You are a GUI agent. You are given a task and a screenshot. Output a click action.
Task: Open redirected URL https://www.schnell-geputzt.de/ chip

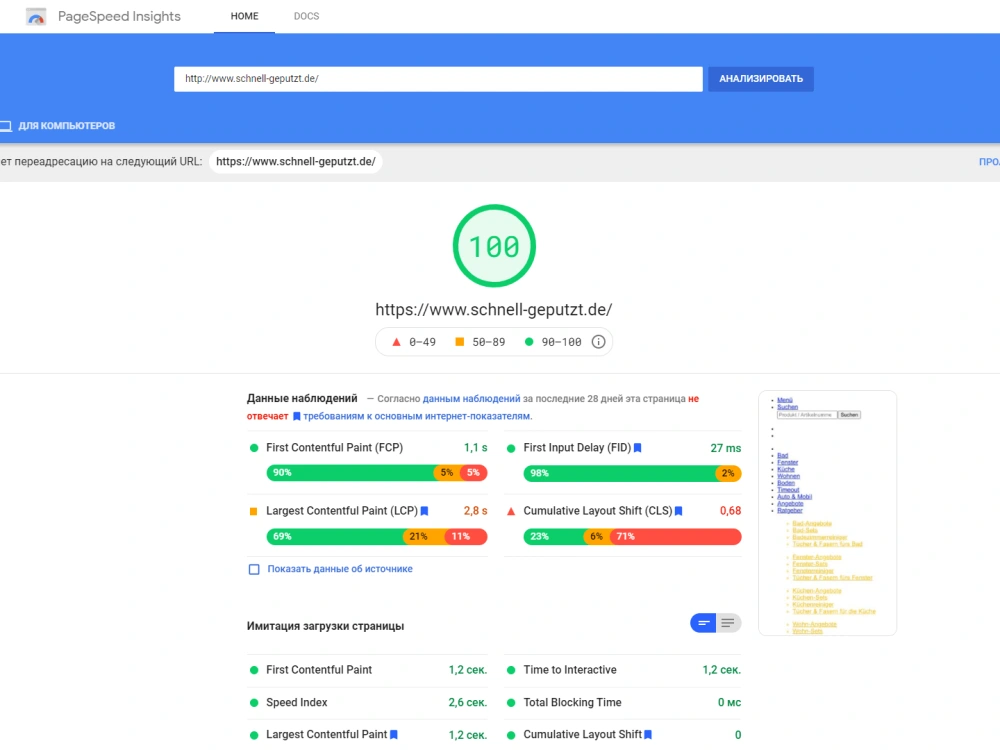tap(295, 161)
